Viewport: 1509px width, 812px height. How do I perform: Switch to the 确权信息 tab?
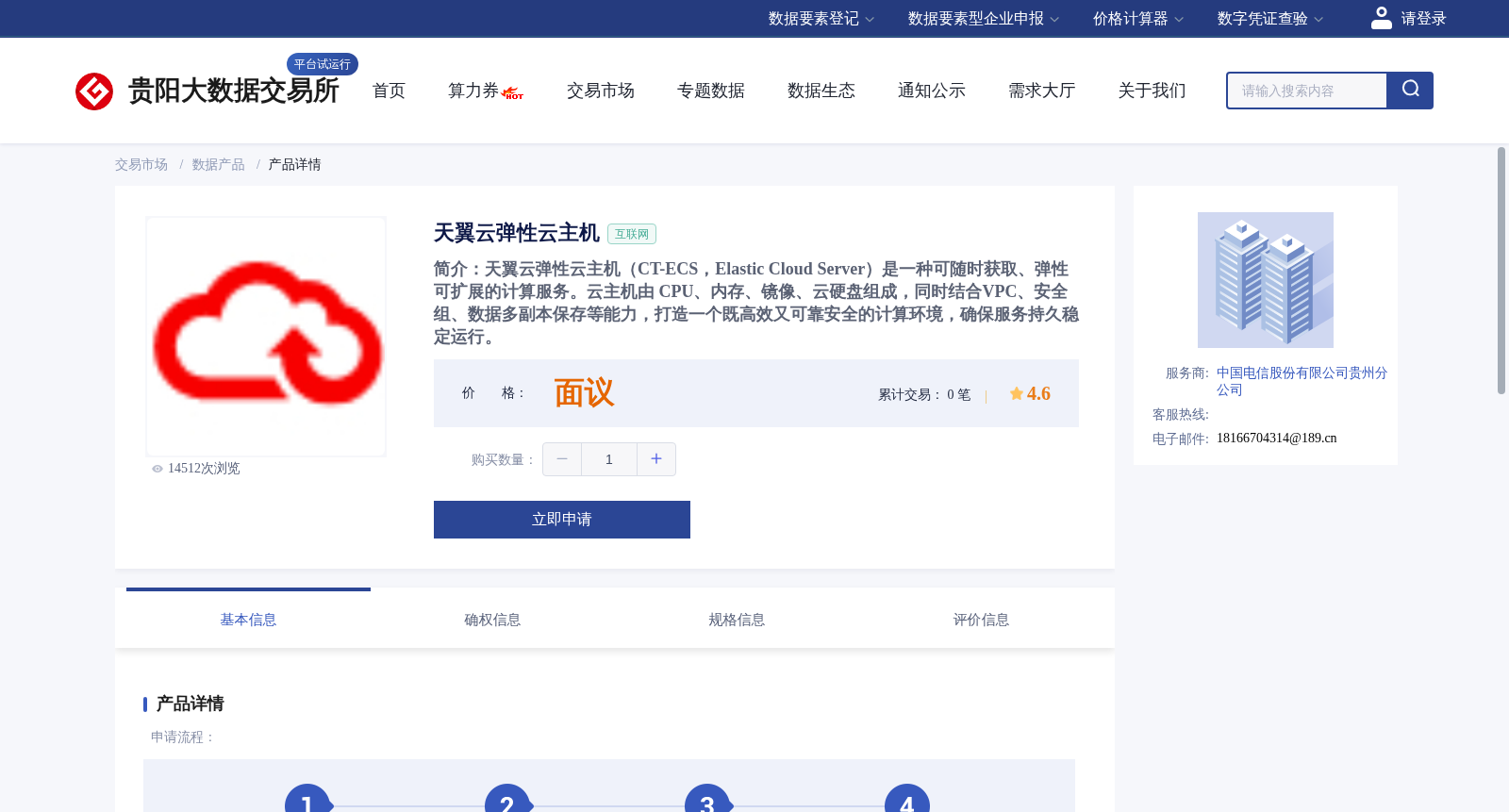coord(492,620)
